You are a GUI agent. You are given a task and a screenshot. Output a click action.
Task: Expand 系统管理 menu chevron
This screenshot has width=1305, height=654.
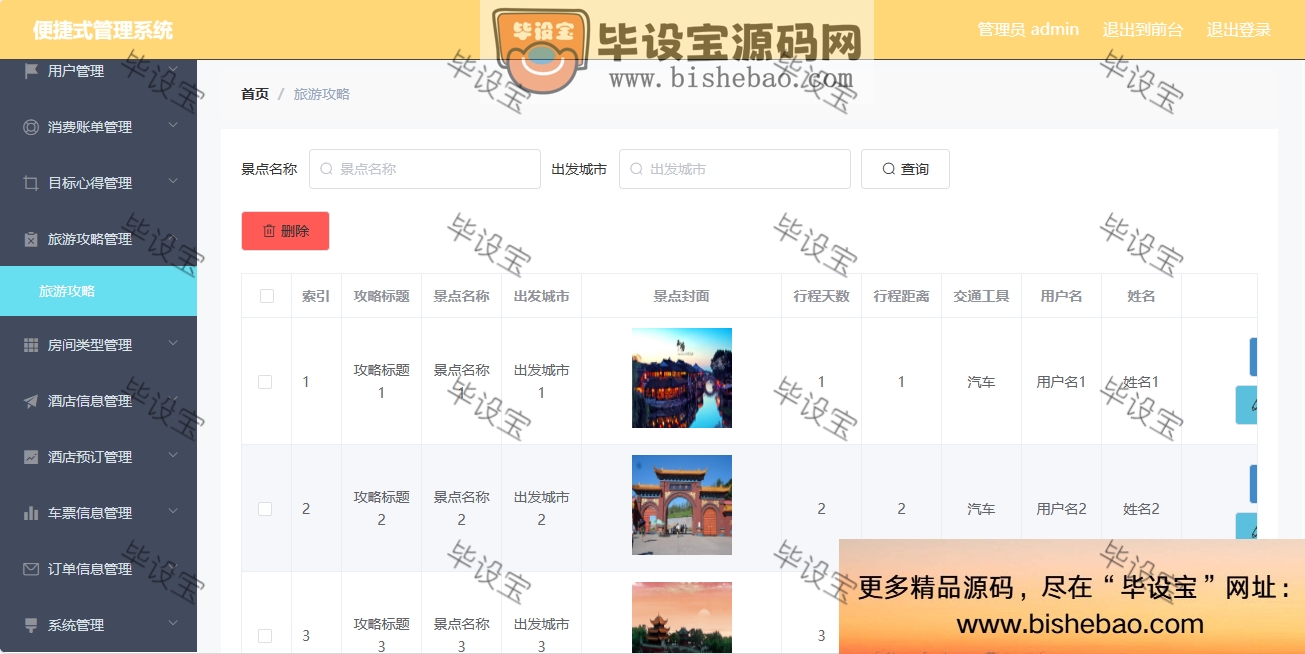pos(173,623)
